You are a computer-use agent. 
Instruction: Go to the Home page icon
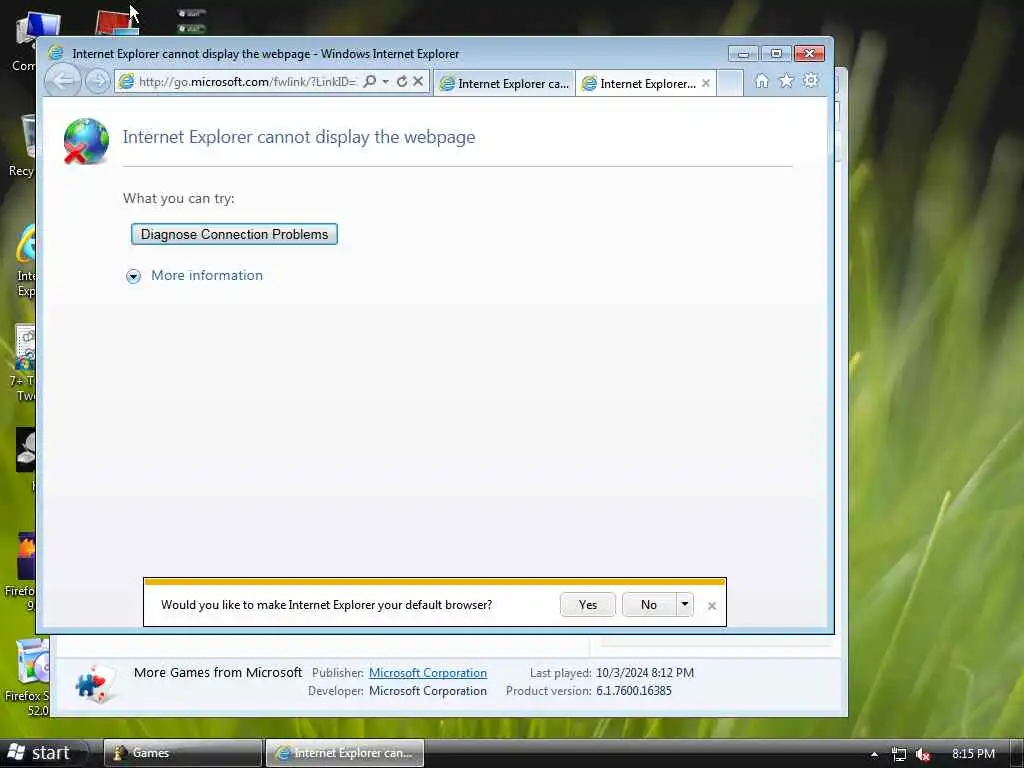(761, 81)
